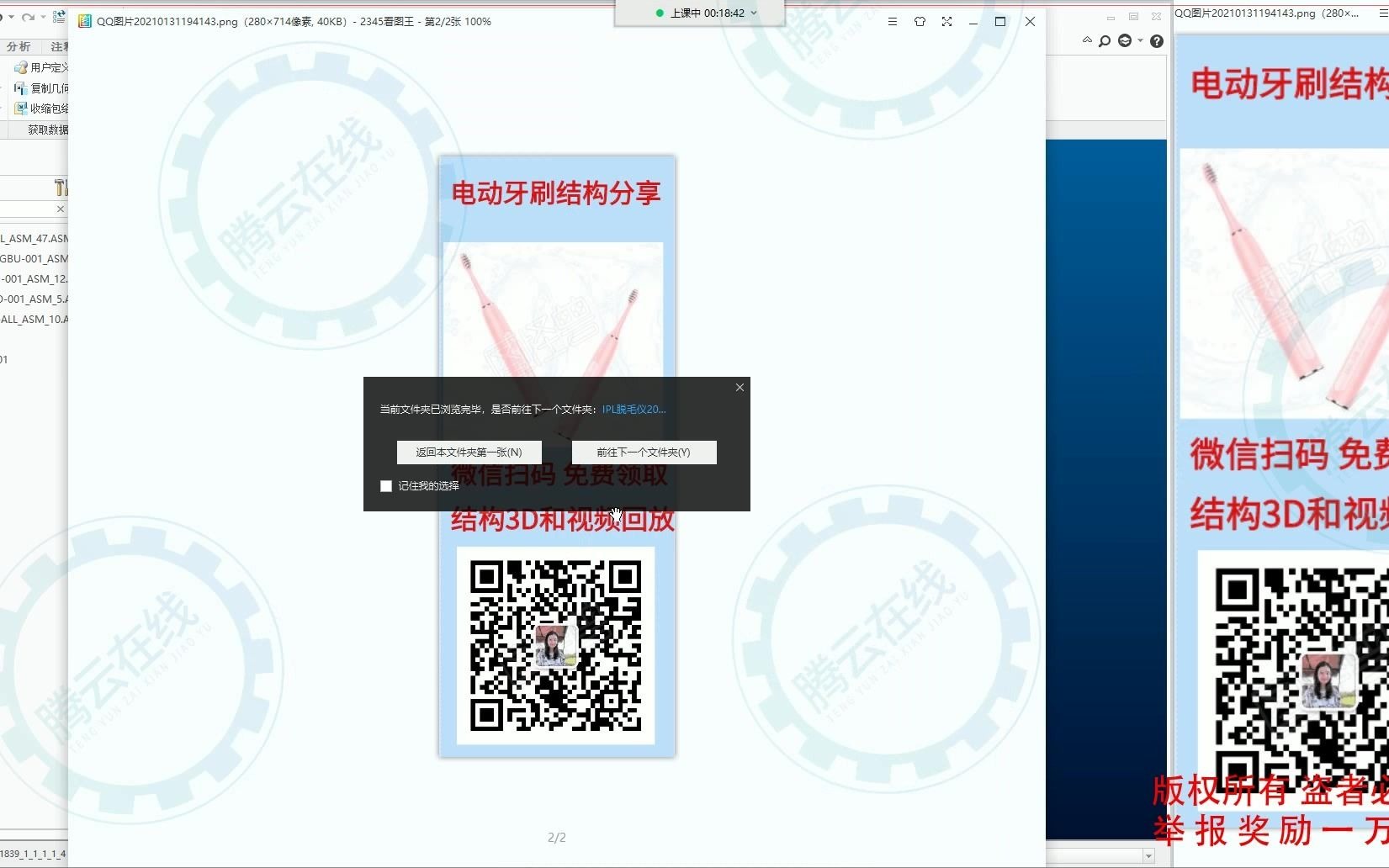Viewport: 1389px width, 868px height.
Task: Open the search icon in the CAD window
Action: [1105, 40]
